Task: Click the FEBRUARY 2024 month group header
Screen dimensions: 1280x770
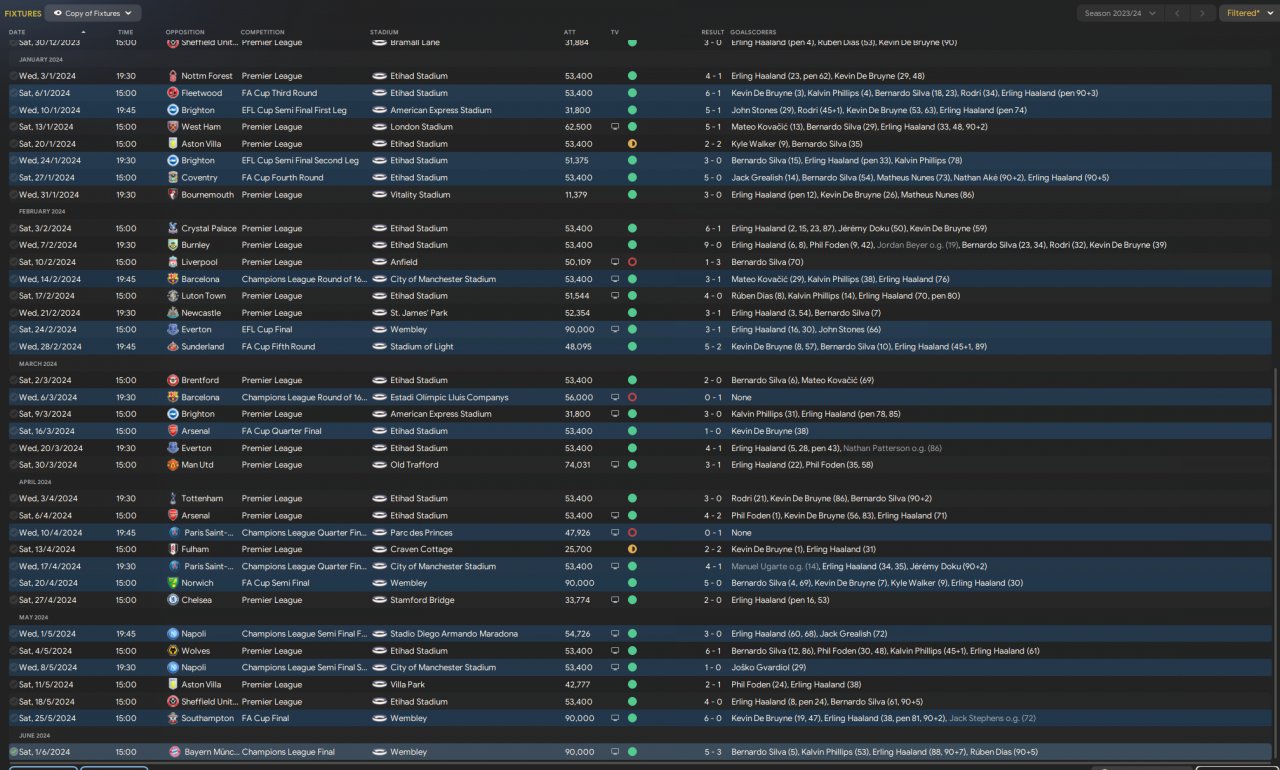Action: (x=42, y=212)
